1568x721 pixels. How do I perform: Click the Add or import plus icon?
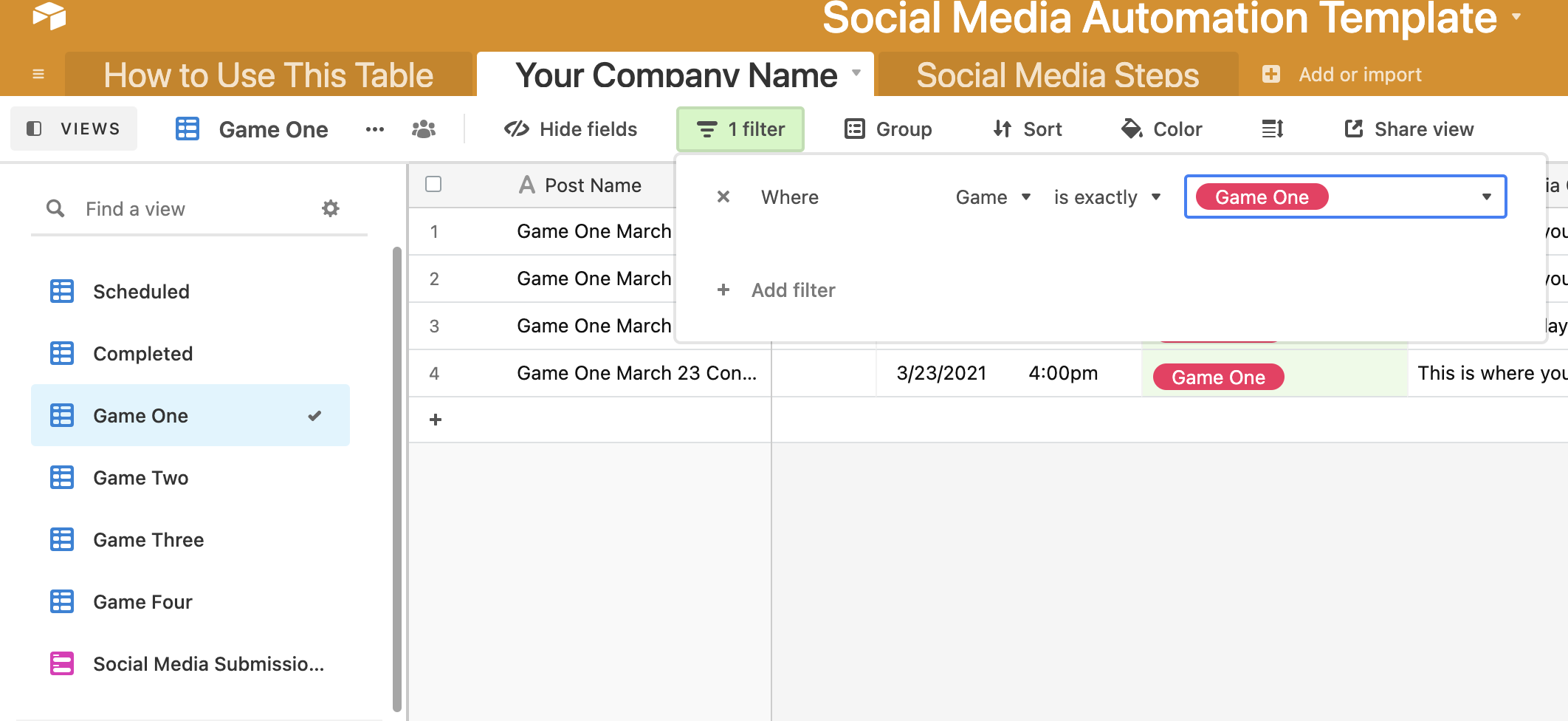click(x=1271, y=74)
